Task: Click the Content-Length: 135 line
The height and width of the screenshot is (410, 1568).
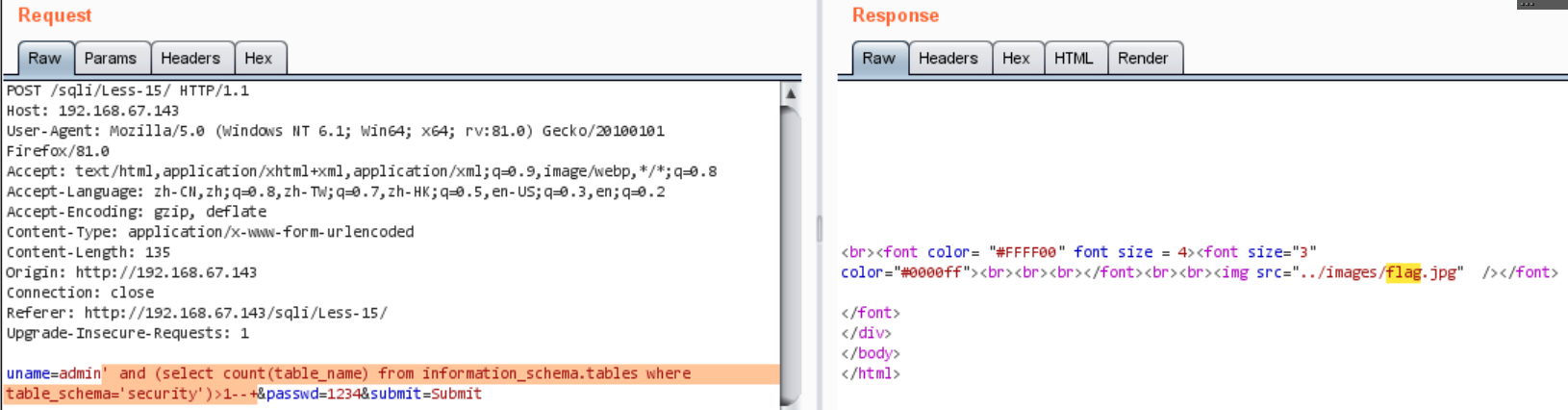Action: tap(89, 252)
